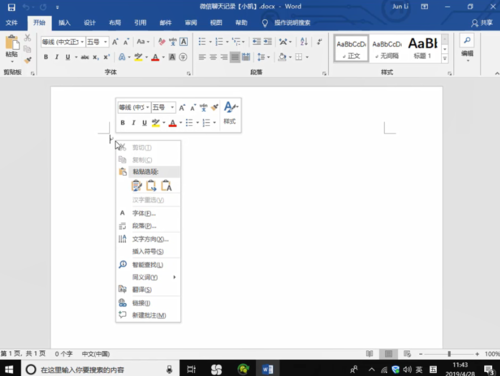This screenshot has height=376, width=500.
Task: Select the No Spacing style
Action: click(x=387, y=49)
